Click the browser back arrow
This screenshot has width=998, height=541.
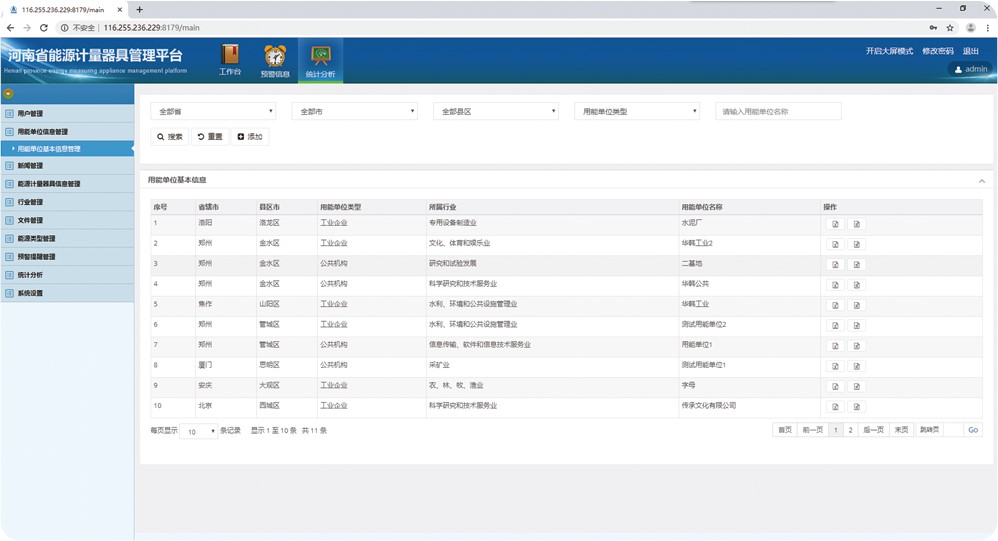10,27
